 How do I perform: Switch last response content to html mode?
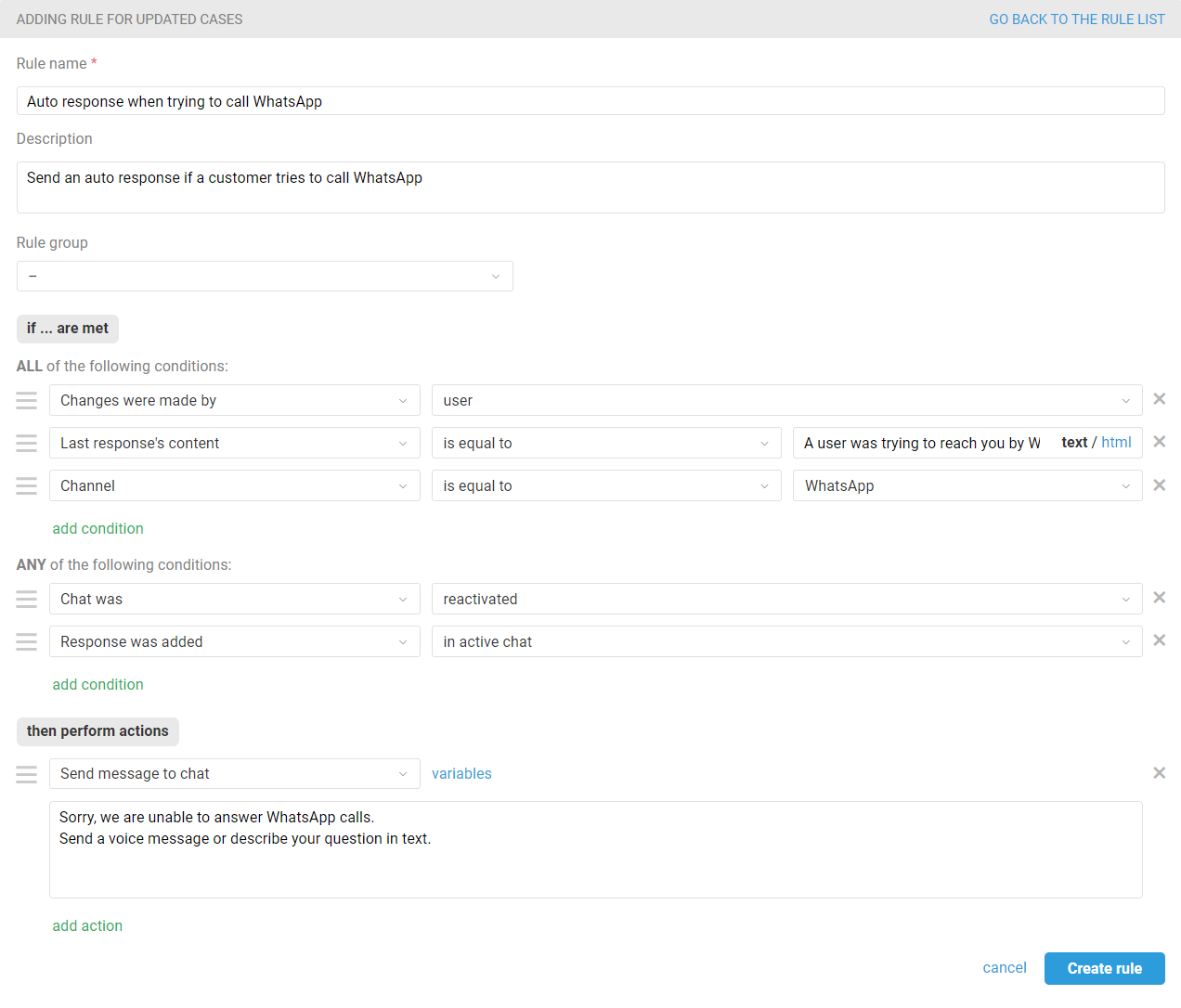[1116, 443]
